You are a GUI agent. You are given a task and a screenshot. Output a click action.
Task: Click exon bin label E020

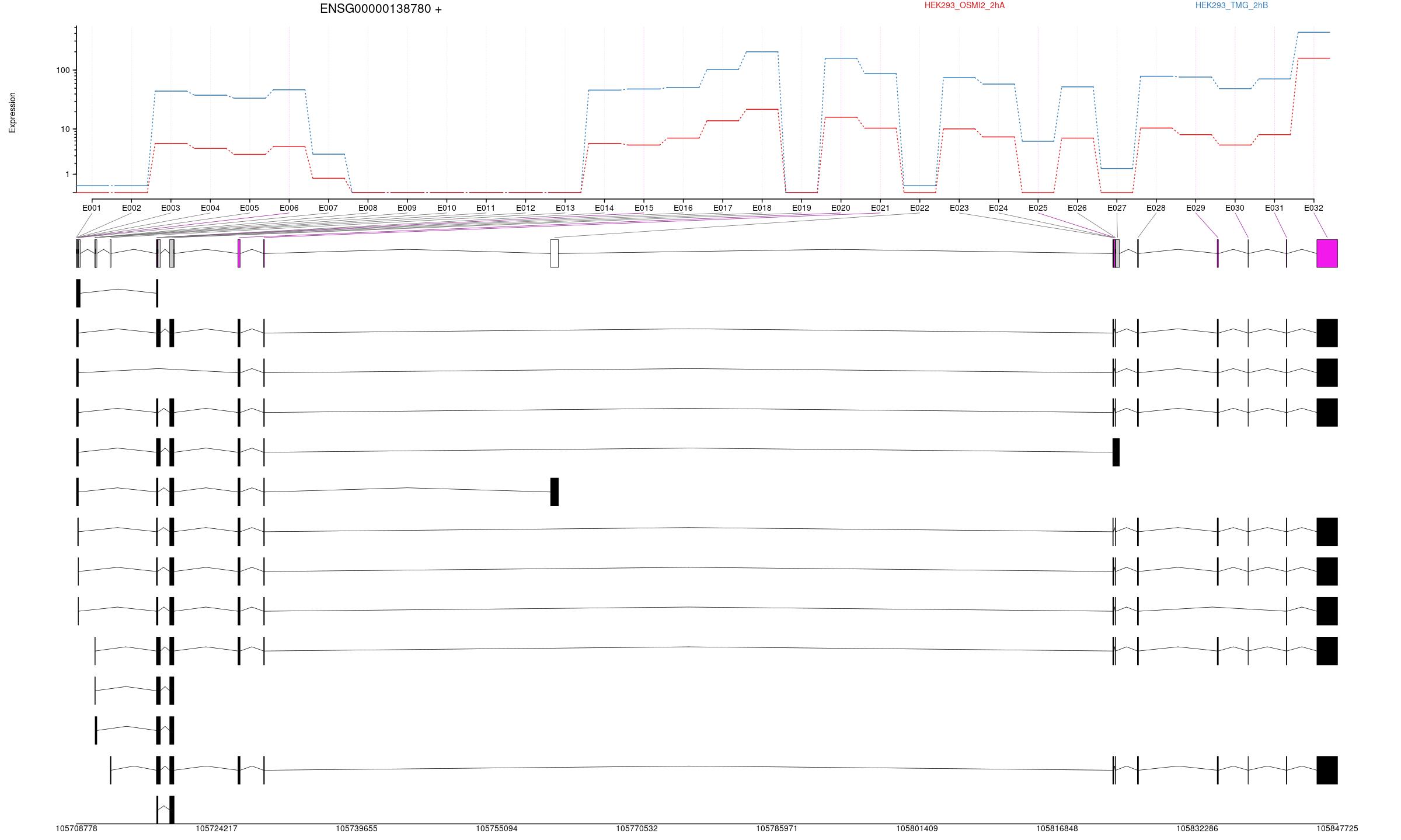pyautogui.click(x=841, y=208)
